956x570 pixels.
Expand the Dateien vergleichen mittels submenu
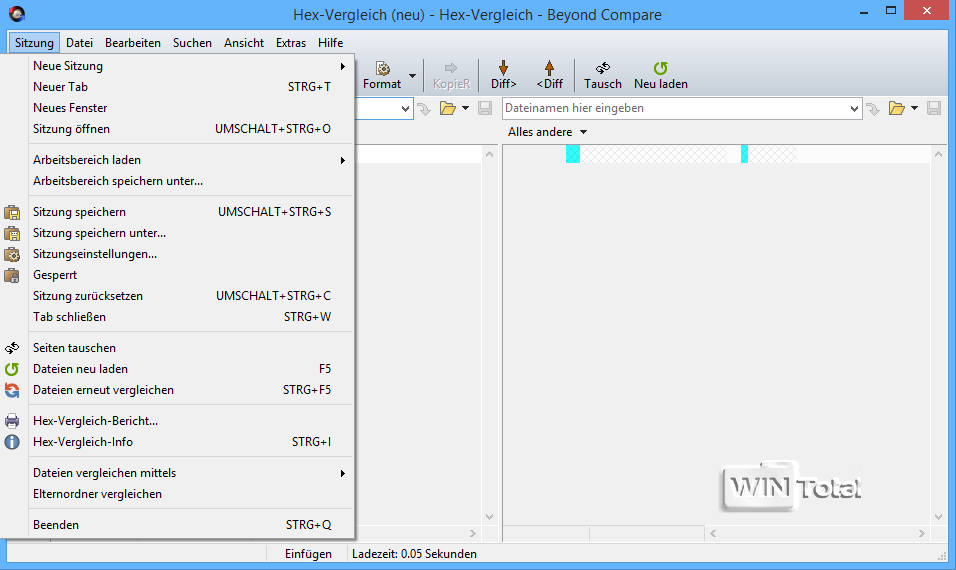pyautogui.click(x=343, y=473)
